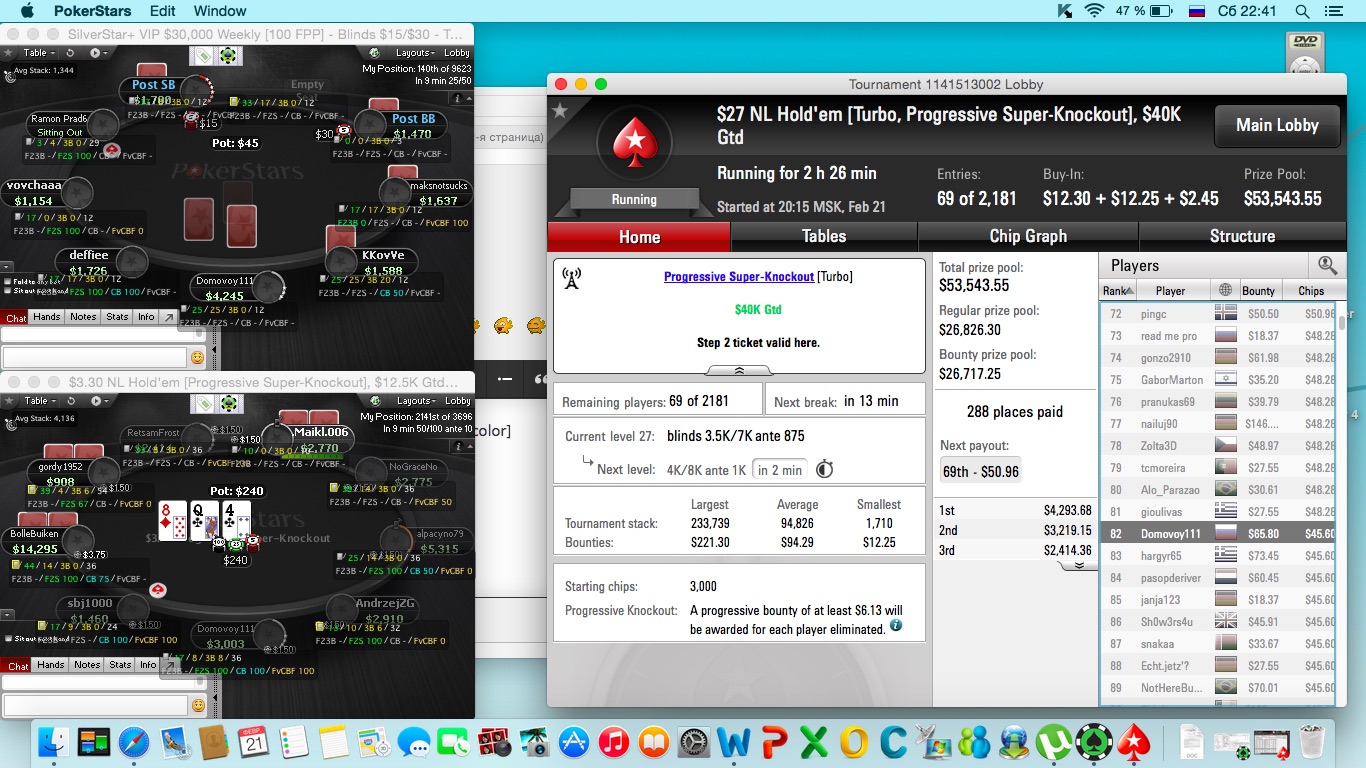Click the green chip icon in SilverStar+ table
The height and width of the screenshot is (768, 1366).
click(x=228, y=56)
